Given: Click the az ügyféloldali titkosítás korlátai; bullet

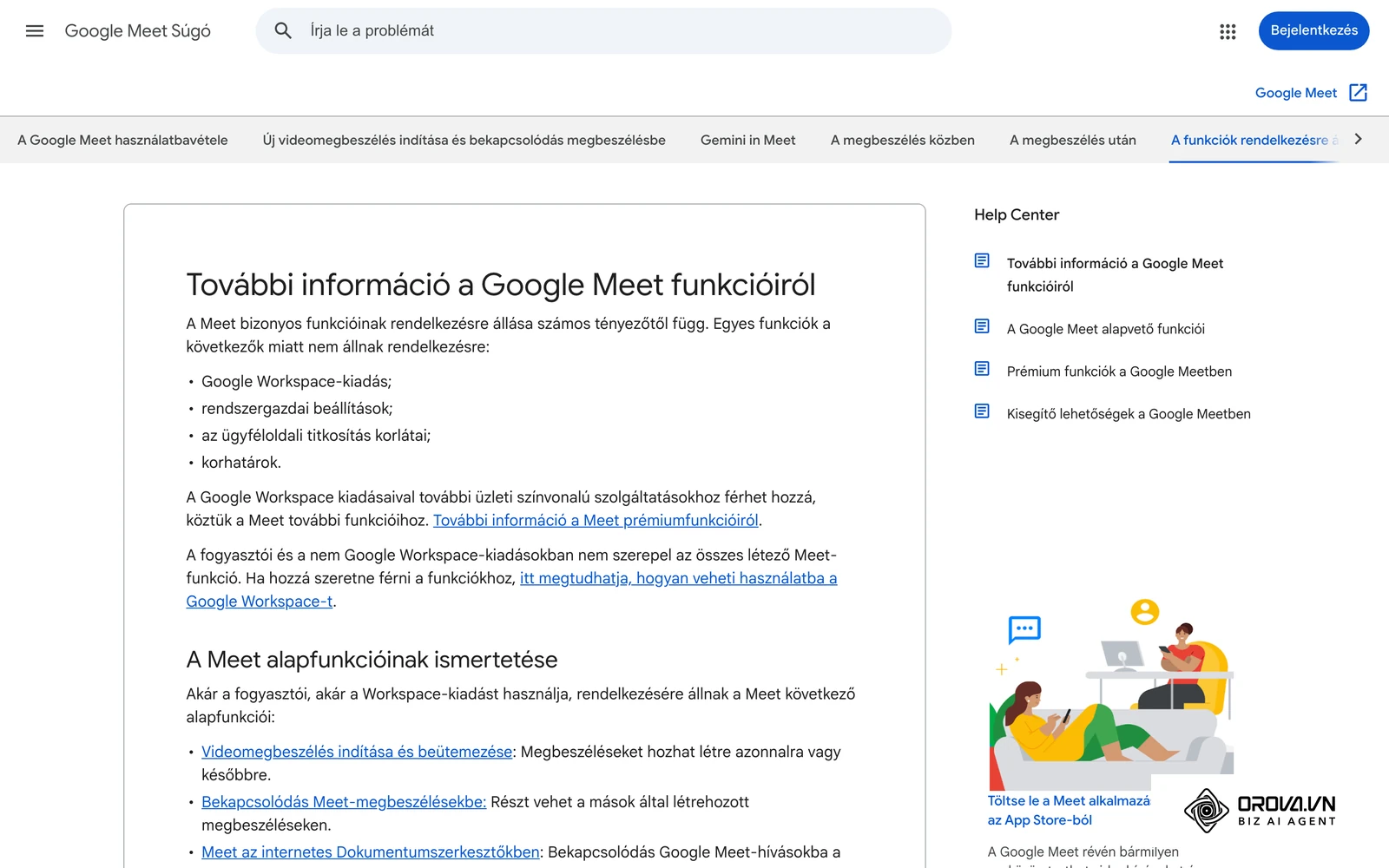Looking at the screenshot, I should tap(316, 435).
